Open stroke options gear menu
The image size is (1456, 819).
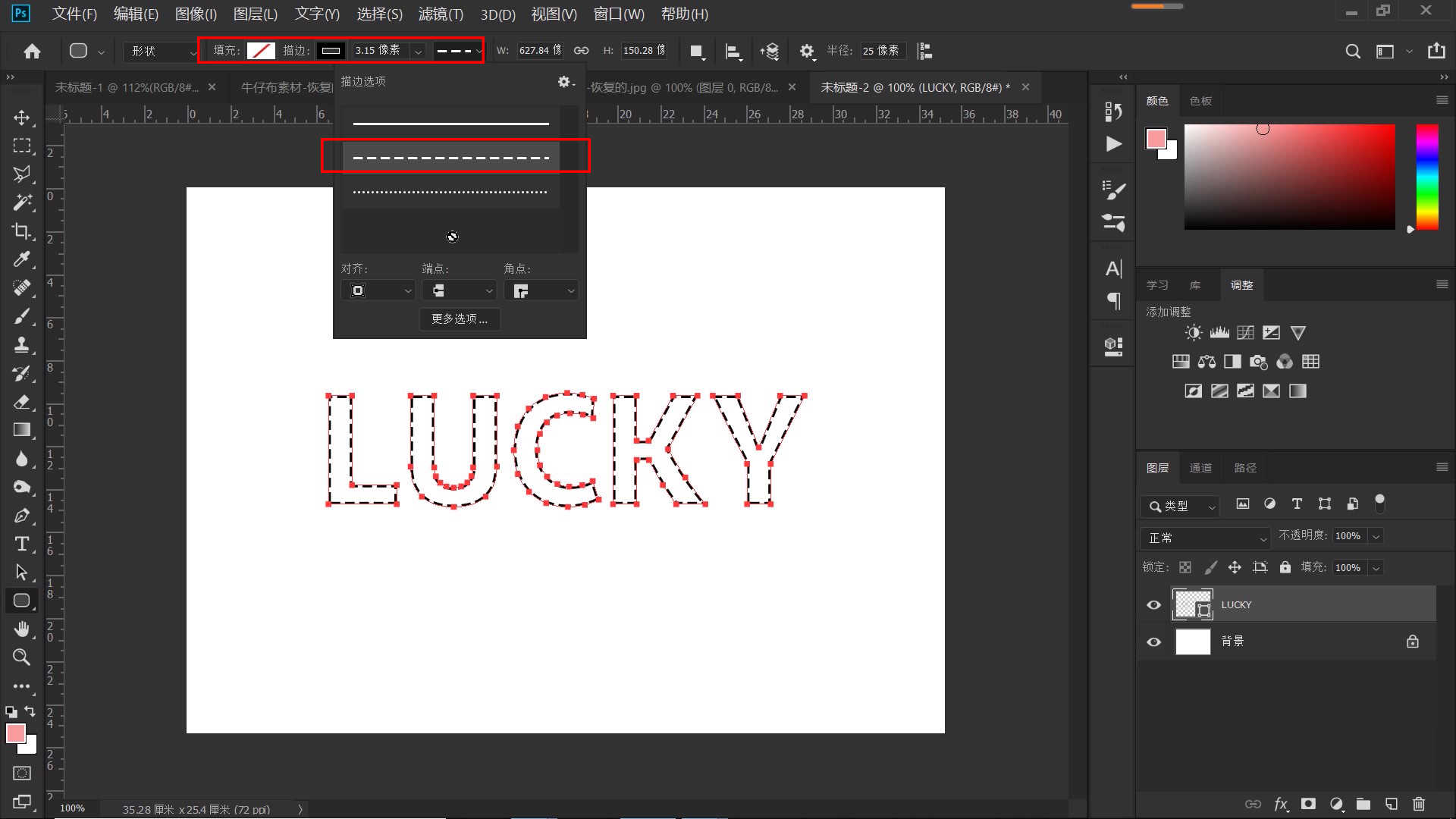[565, 82]
